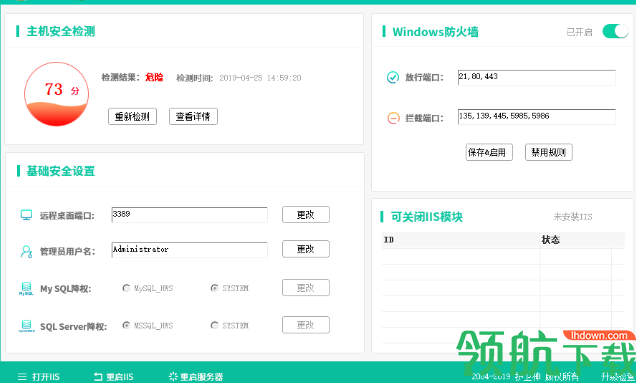
Task: Select SYSTEM radio in SQL Server降权 row
Action: tap(215, 325)
